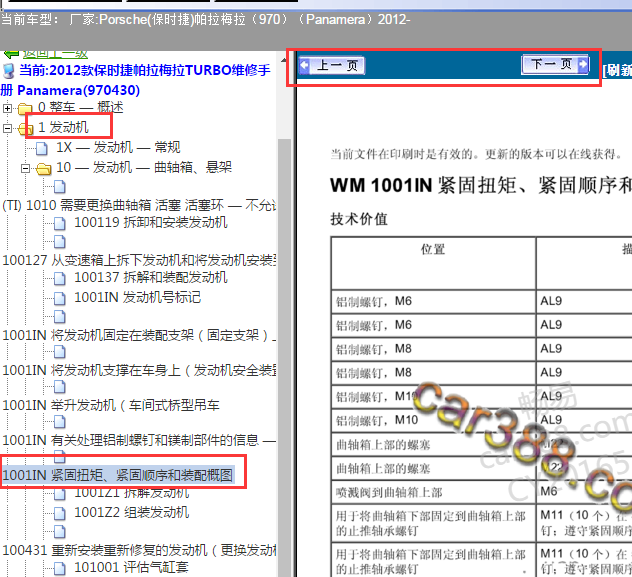Click page icon beside 1001Z2 组装发动机
Image resolution: width=632 pixels, height=577 pixels.
click(60, 514)
